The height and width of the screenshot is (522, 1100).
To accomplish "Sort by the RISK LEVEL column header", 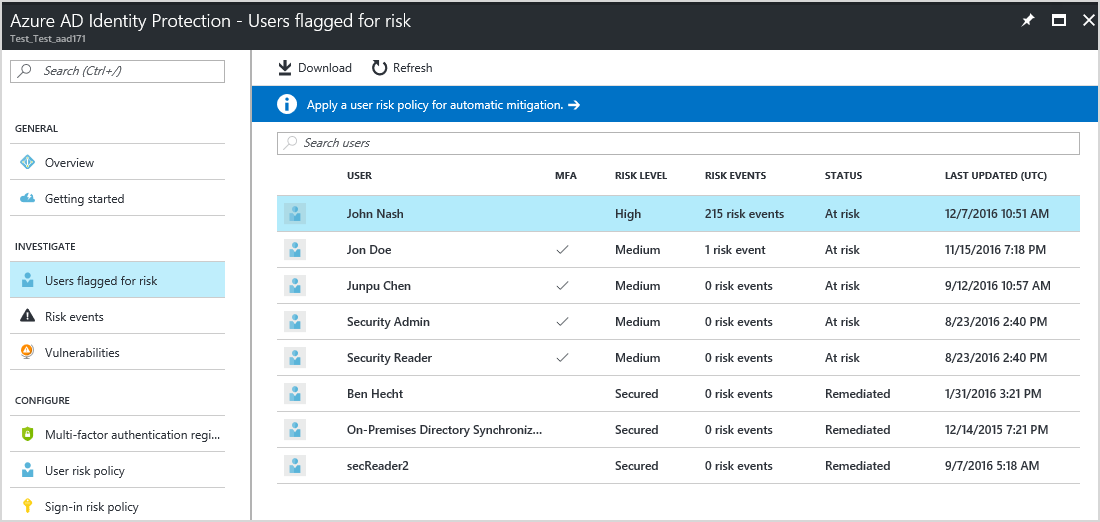I will click(641, 176).
